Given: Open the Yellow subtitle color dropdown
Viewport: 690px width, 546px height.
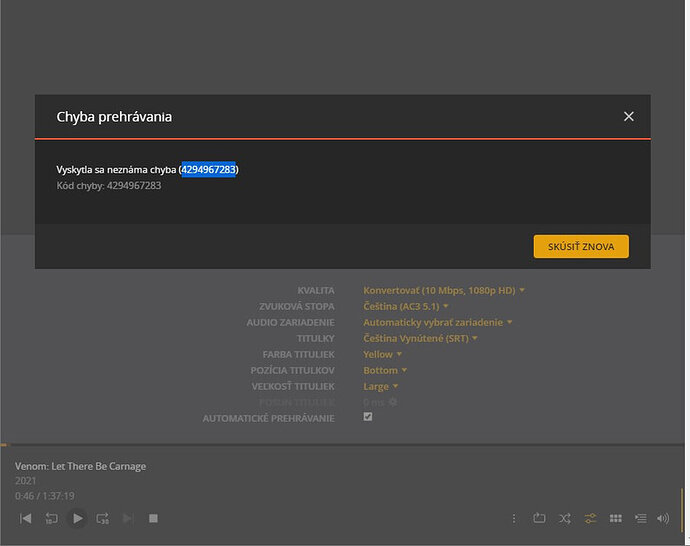Looking at the screenshot, I should pos(382,354).
